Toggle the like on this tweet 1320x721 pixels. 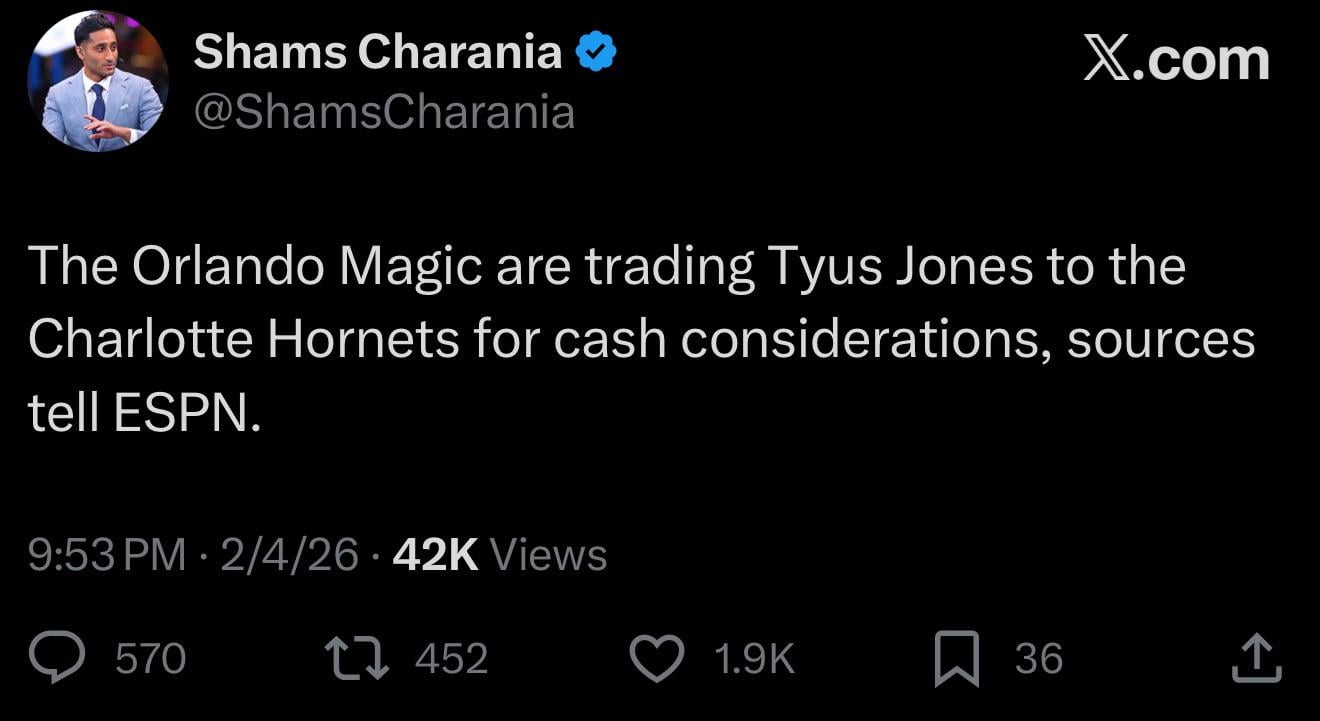[x=658, y=657]
